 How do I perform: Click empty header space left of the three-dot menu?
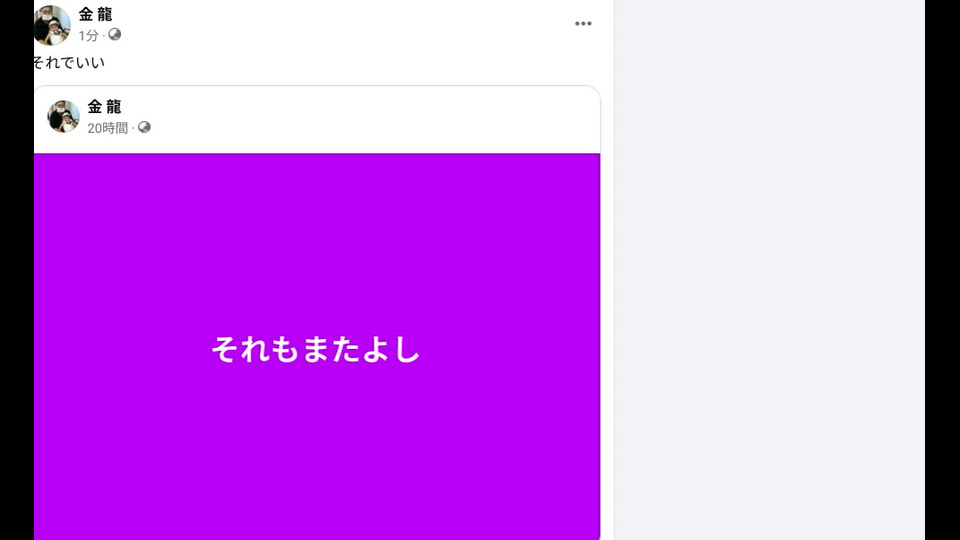point(343,24)
